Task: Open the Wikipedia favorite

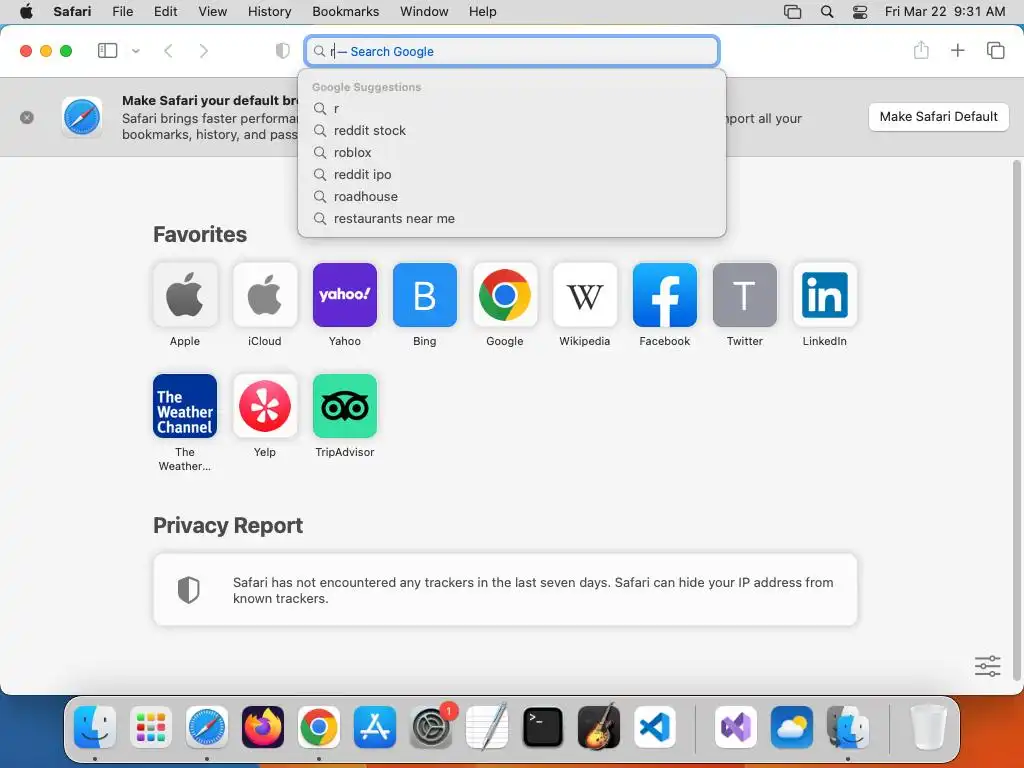Action: [x=584, y=295]
